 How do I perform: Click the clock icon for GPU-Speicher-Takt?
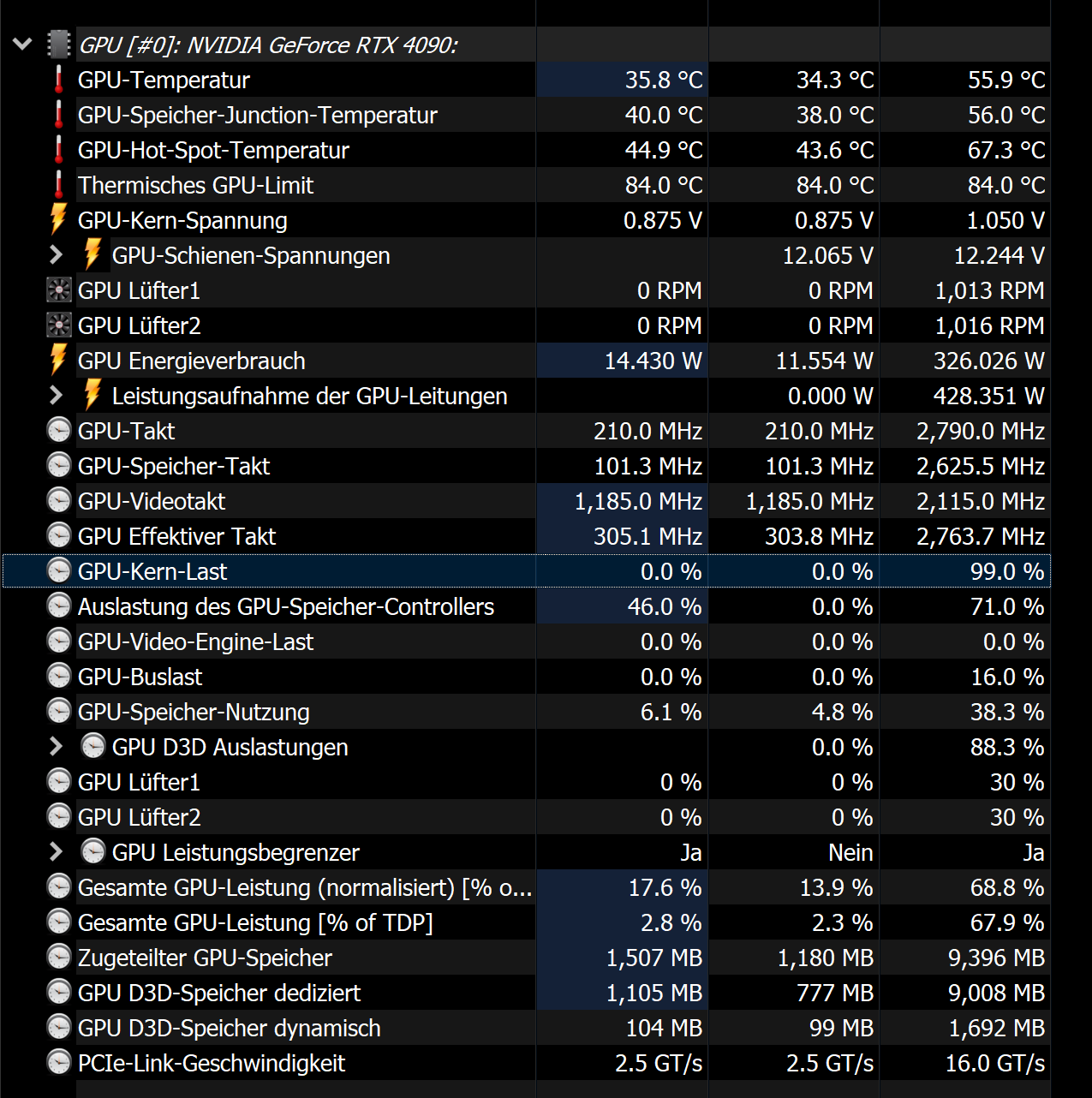58,466
